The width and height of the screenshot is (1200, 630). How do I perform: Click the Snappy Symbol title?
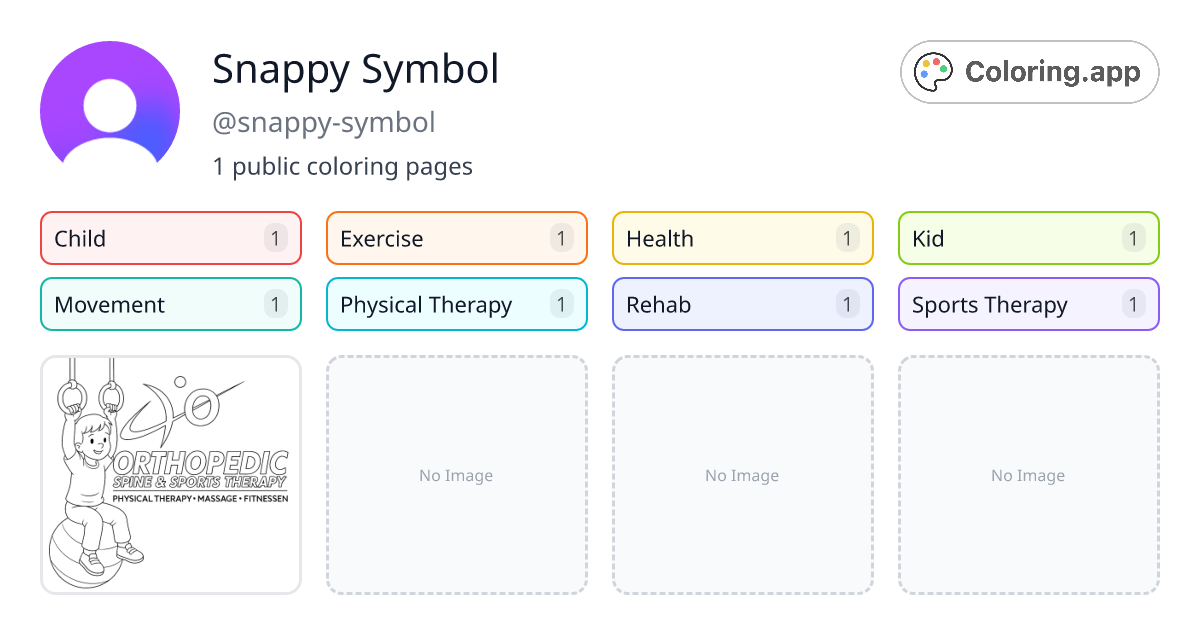(x=356, y=70)
